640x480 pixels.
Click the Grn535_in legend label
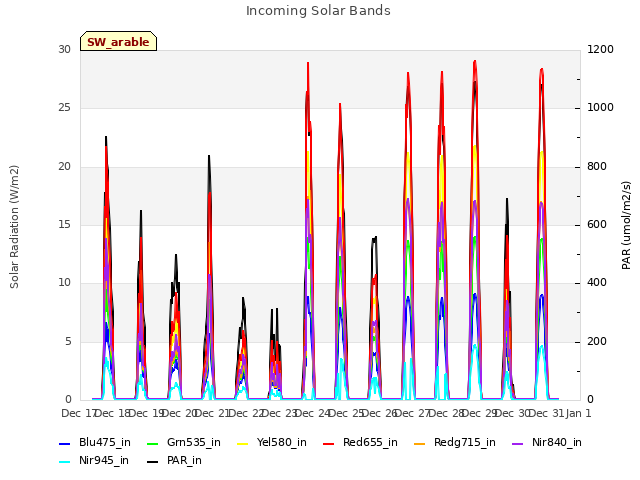coord(194,442)
